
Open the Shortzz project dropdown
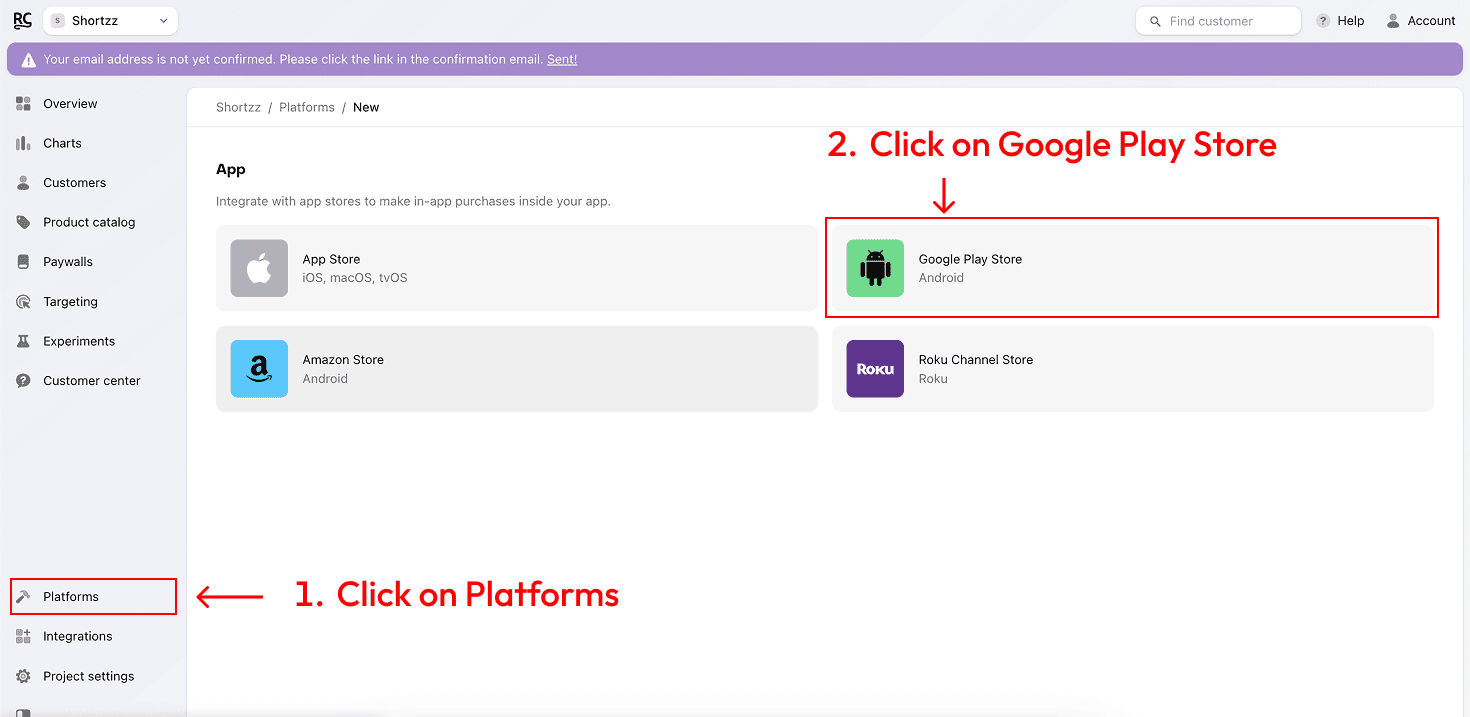point(111,21)
